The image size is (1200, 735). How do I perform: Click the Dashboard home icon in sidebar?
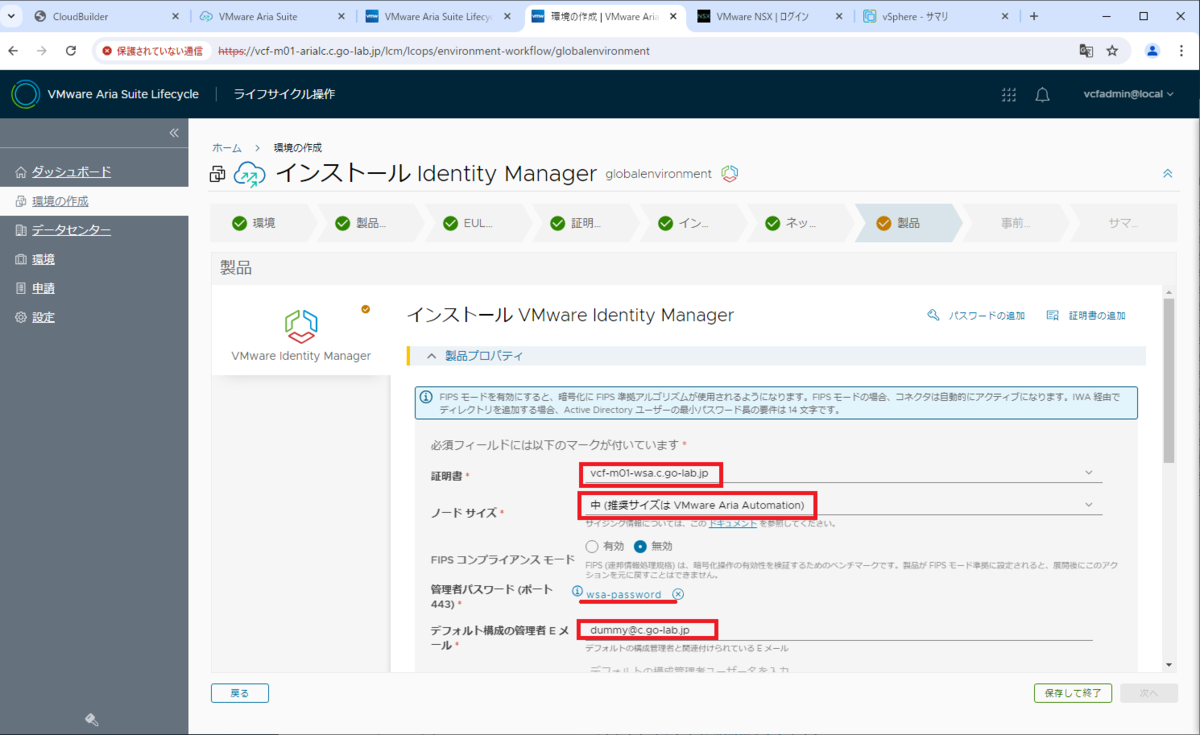(x=21, y=172)
